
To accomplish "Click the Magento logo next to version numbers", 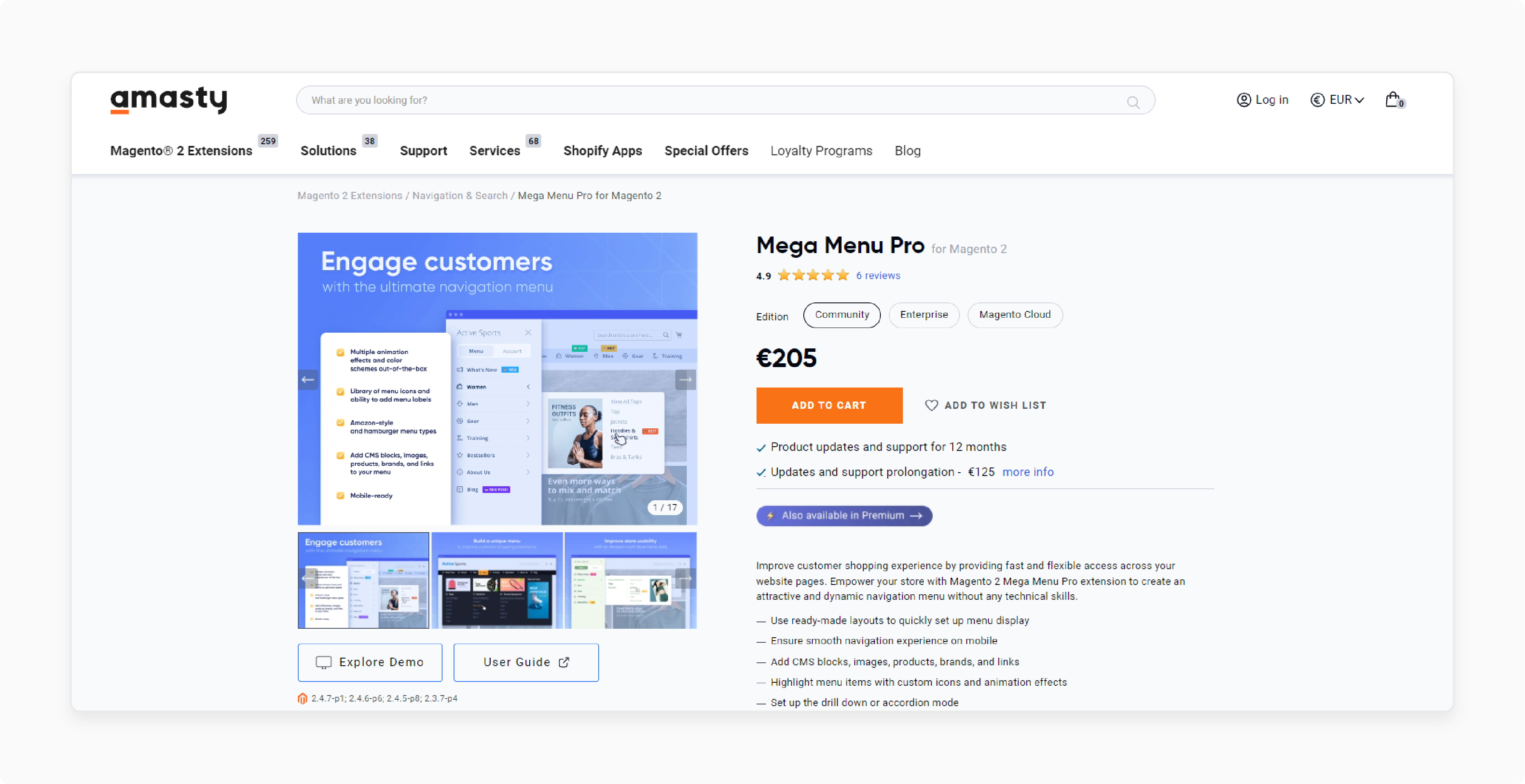I will (x=303, y=698).
